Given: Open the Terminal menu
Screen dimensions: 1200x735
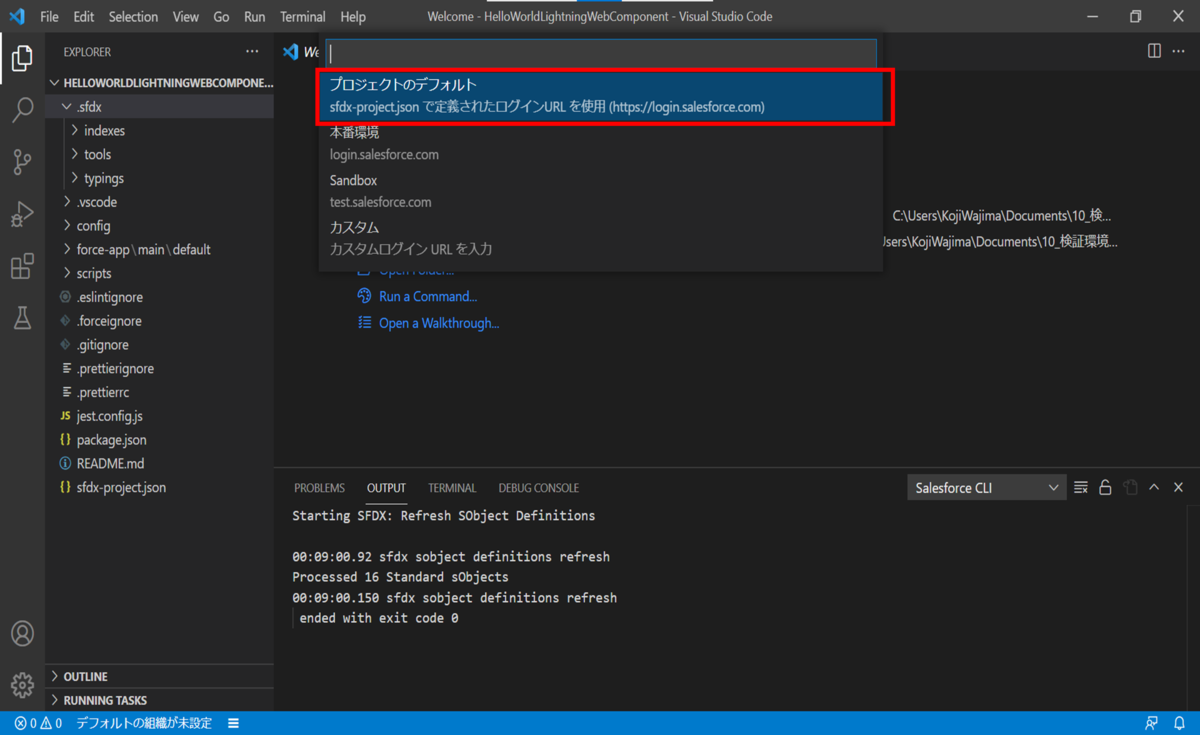Looking at the screenshot, I should click(x=303, y=17).
